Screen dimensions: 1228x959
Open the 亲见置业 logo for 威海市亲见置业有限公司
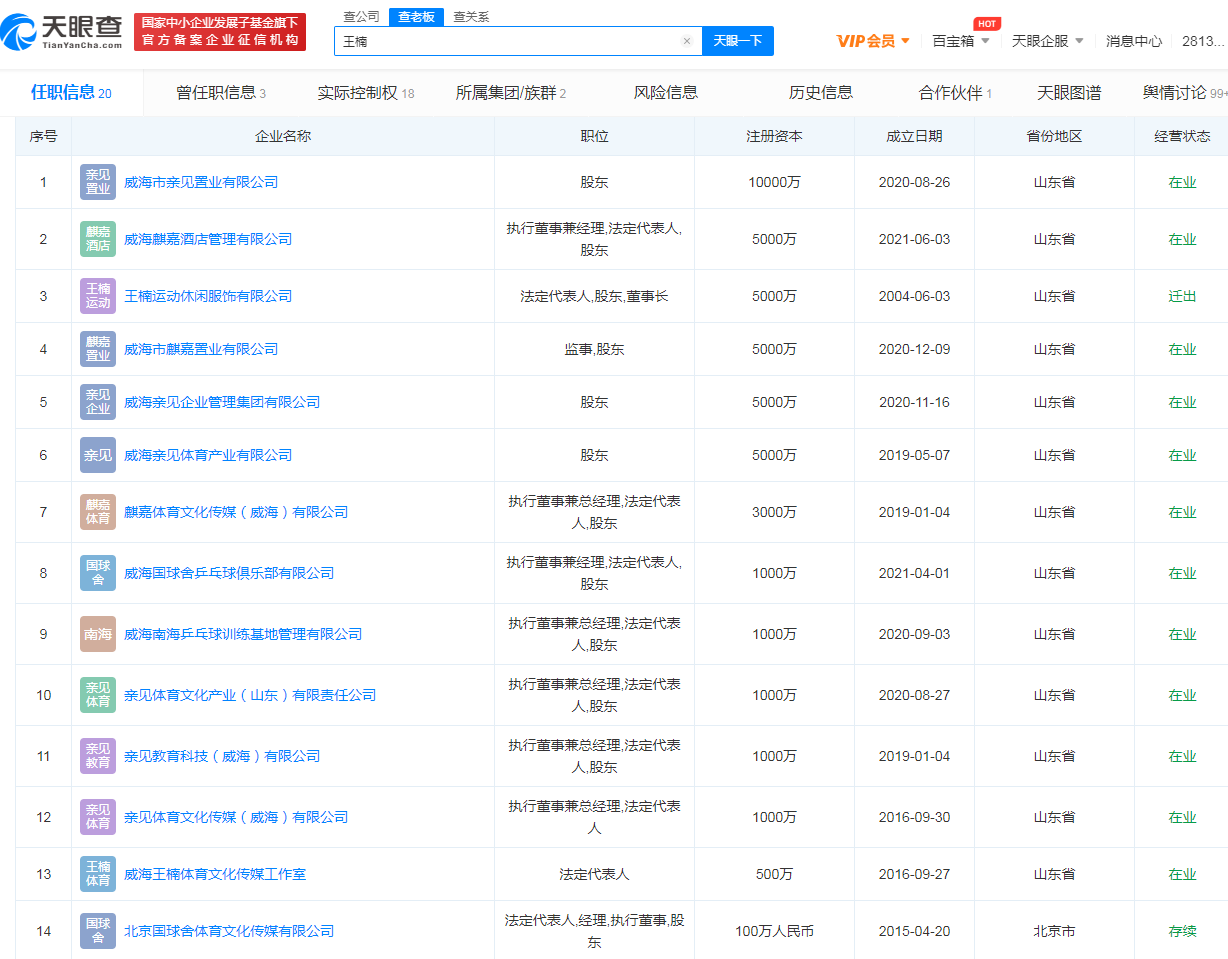point(98,182)
